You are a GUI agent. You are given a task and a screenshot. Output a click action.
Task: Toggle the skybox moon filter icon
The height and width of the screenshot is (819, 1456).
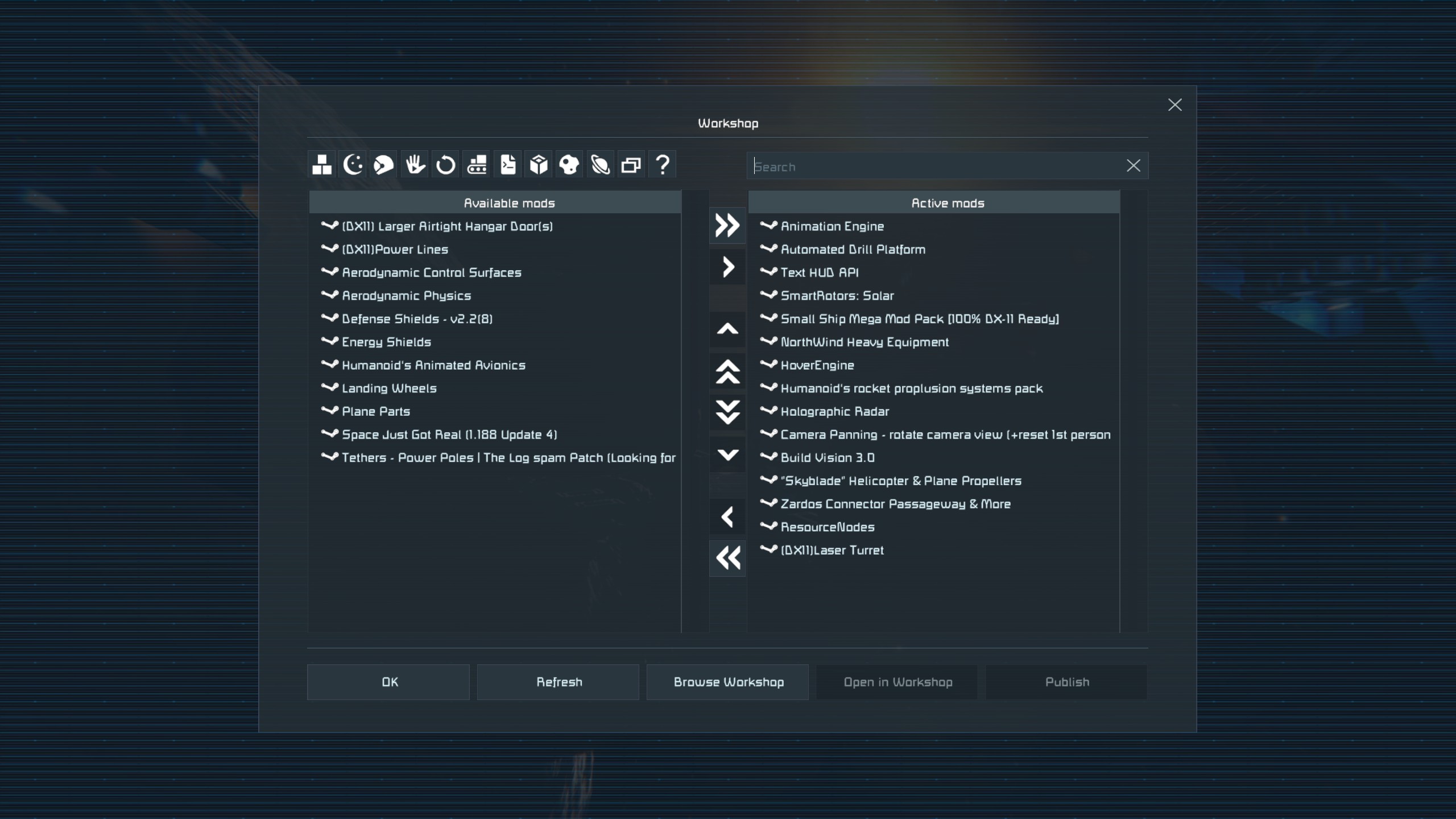click(x=353, y=165)
